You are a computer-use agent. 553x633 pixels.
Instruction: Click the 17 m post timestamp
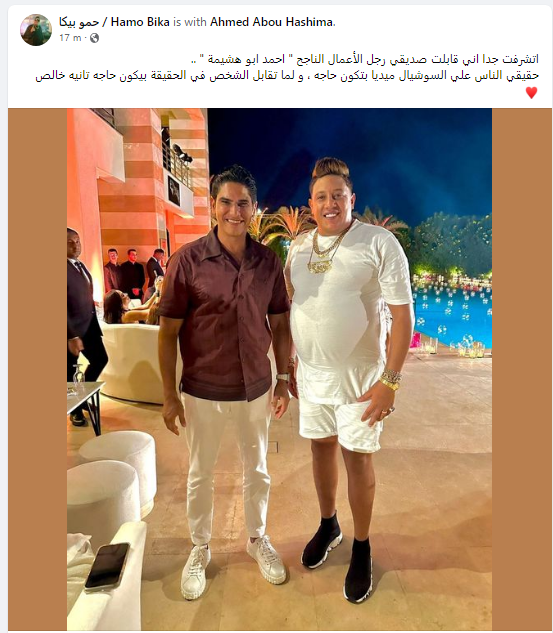[70, 38]
